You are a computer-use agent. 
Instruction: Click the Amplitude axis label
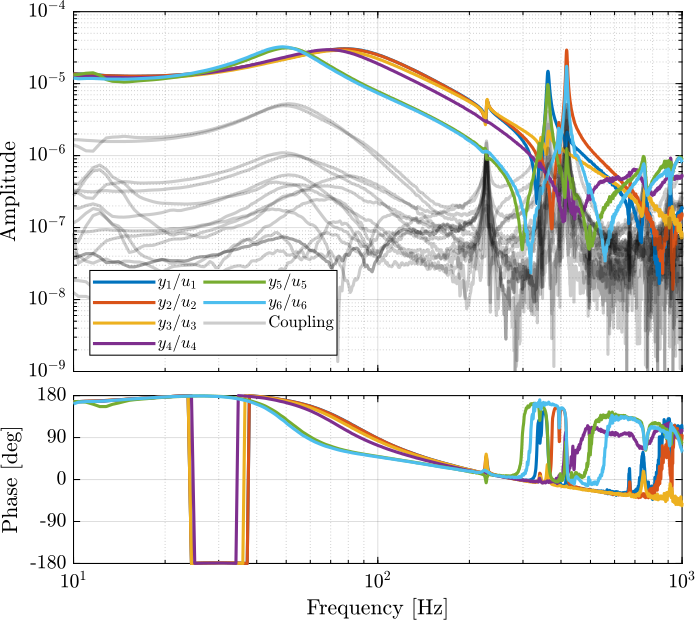coord(9,191)
